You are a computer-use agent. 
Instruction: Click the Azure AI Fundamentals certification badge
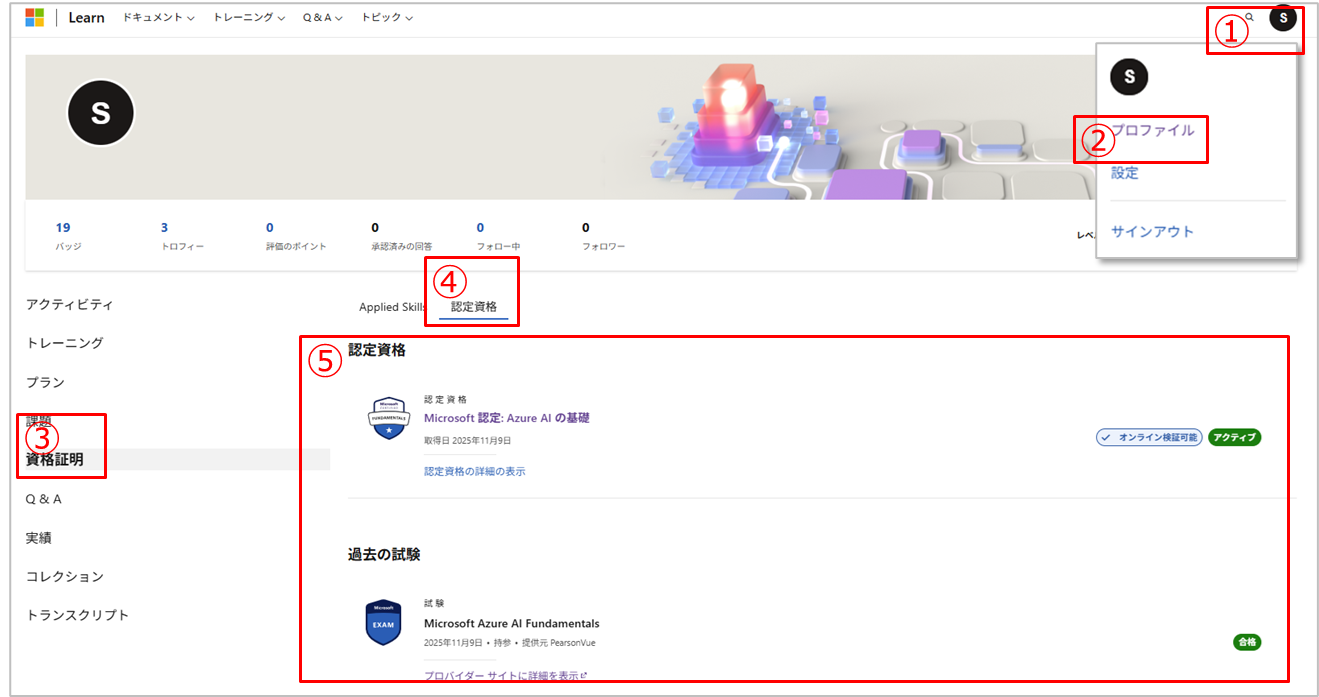pyautogui.click(x=390, y=418)
